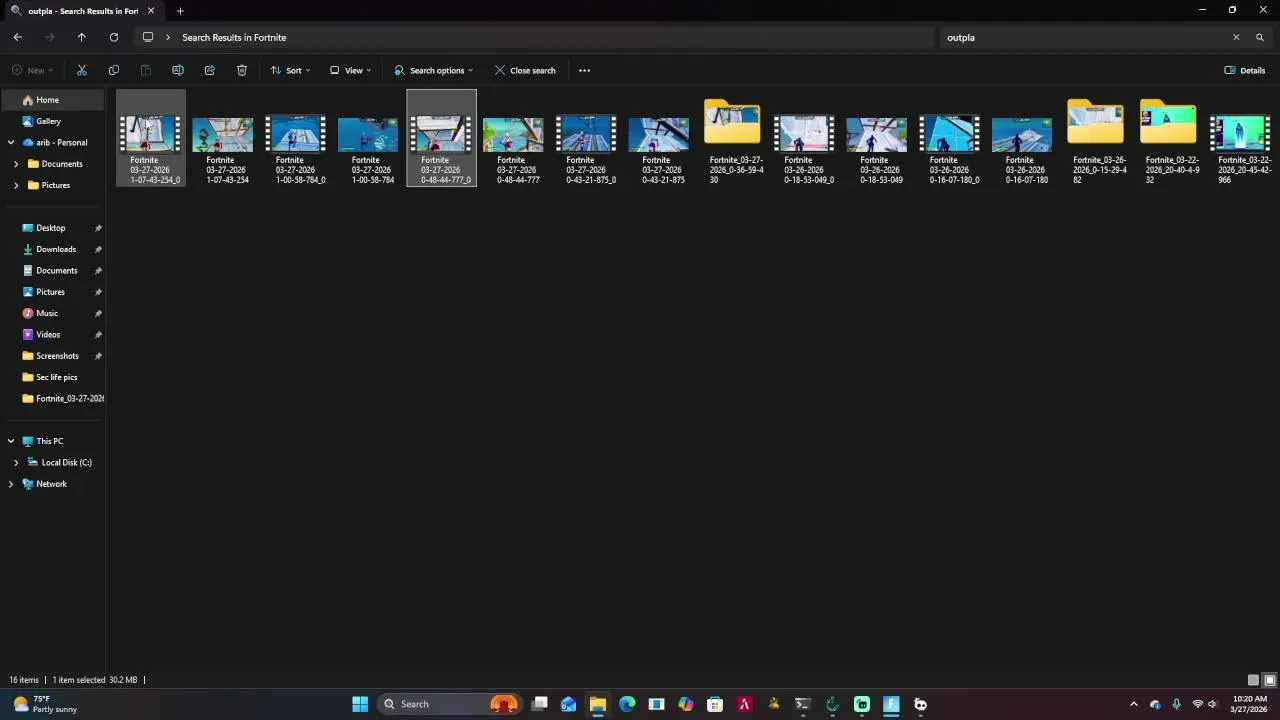Click the Share icon in toolbar
Screen dimensions: 1280x720
tap(210, 70)
